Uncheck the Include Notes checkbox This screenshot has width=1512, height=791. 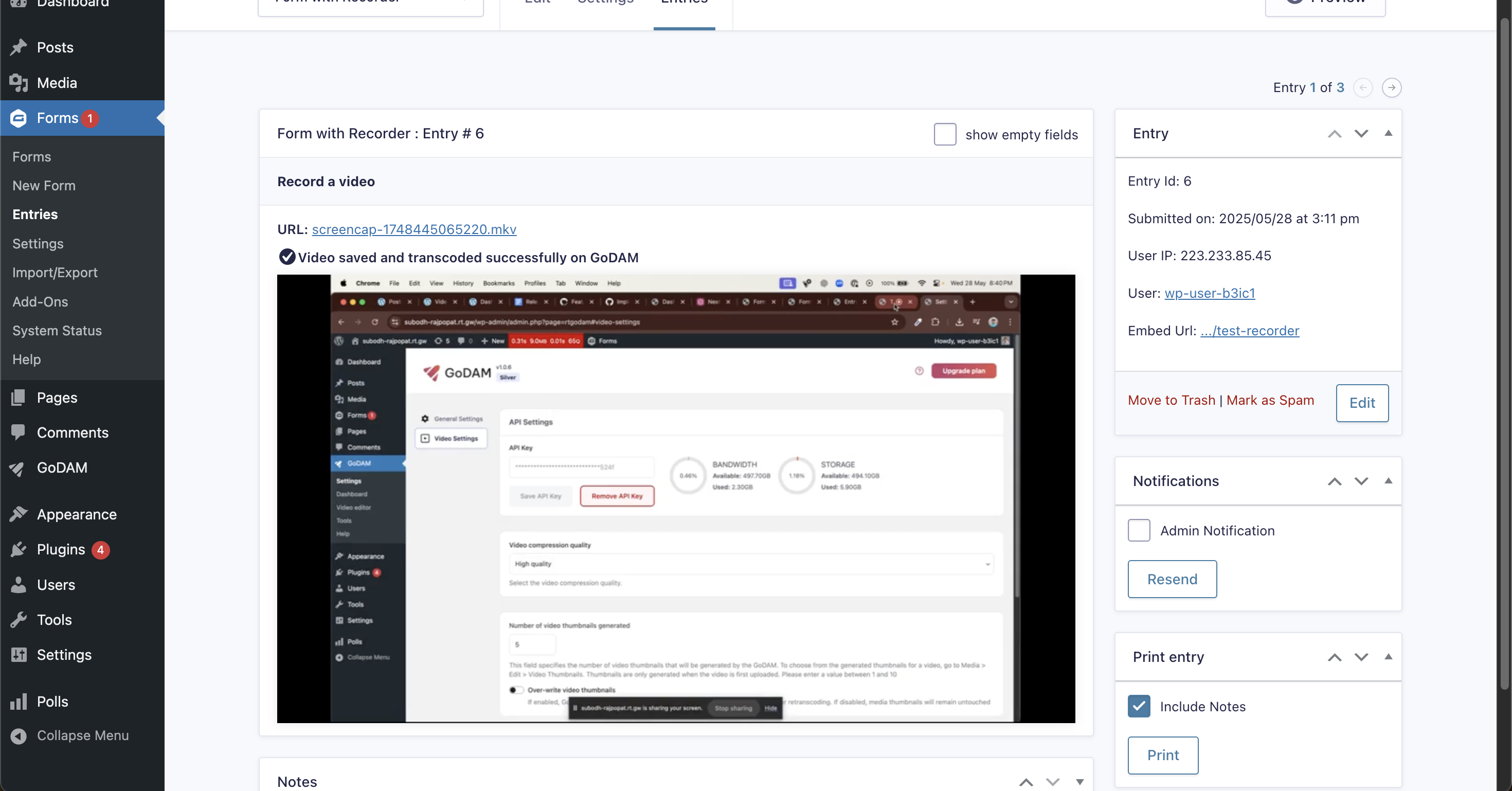pyautogui.click(x=1139, y=707)
